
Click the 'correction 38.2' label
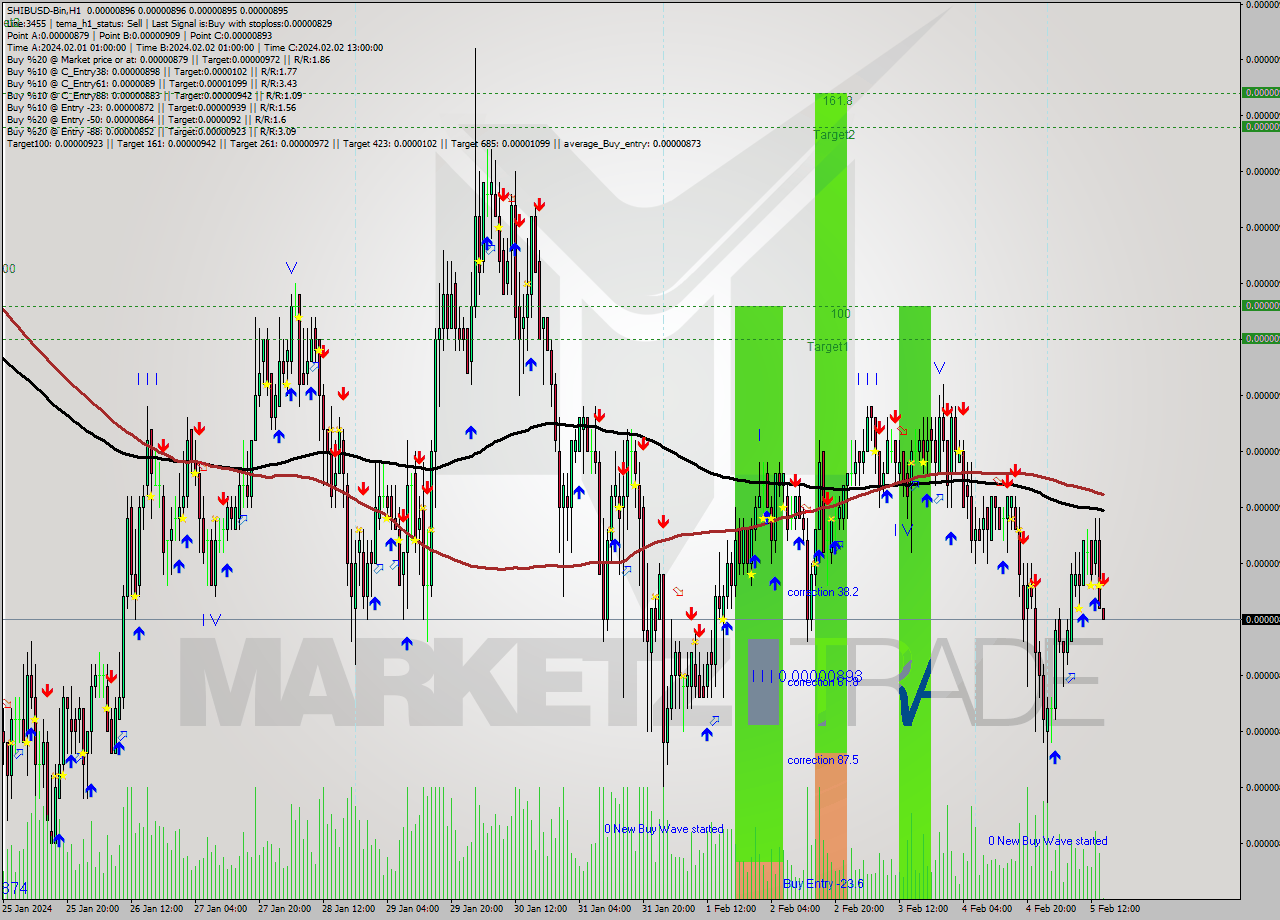pos(823,592)
